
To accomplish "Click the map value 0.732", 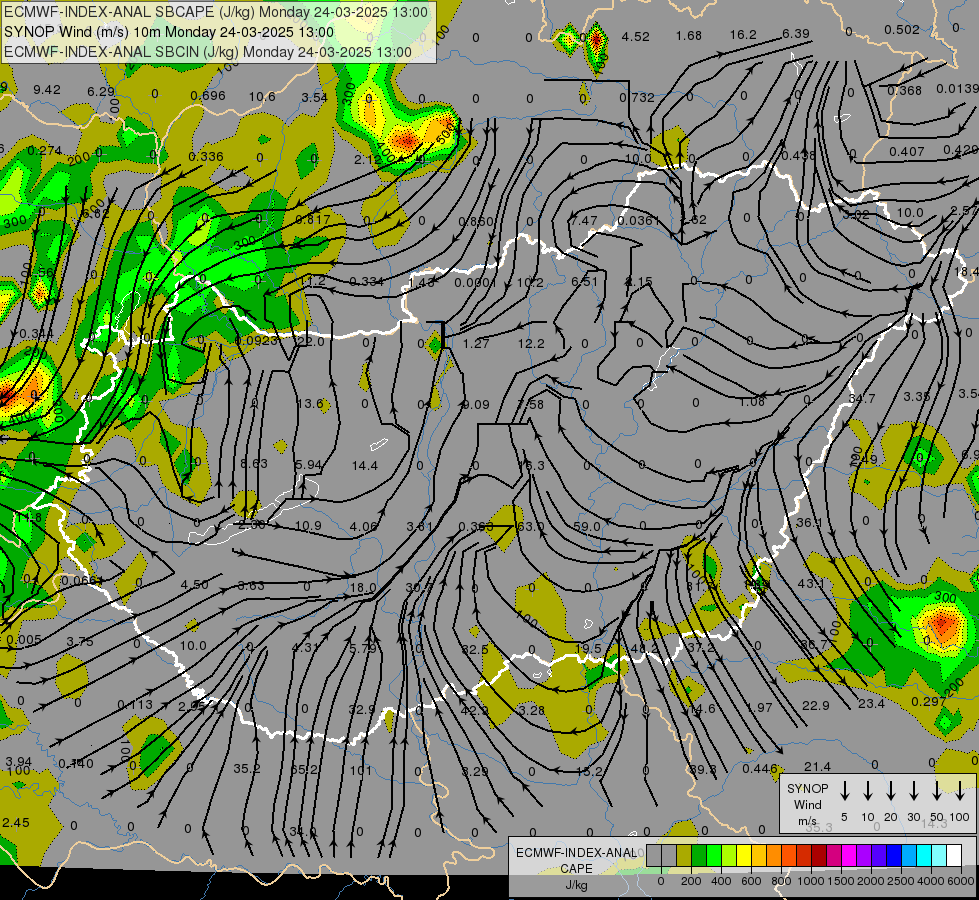I will click(x=637, y=98).
